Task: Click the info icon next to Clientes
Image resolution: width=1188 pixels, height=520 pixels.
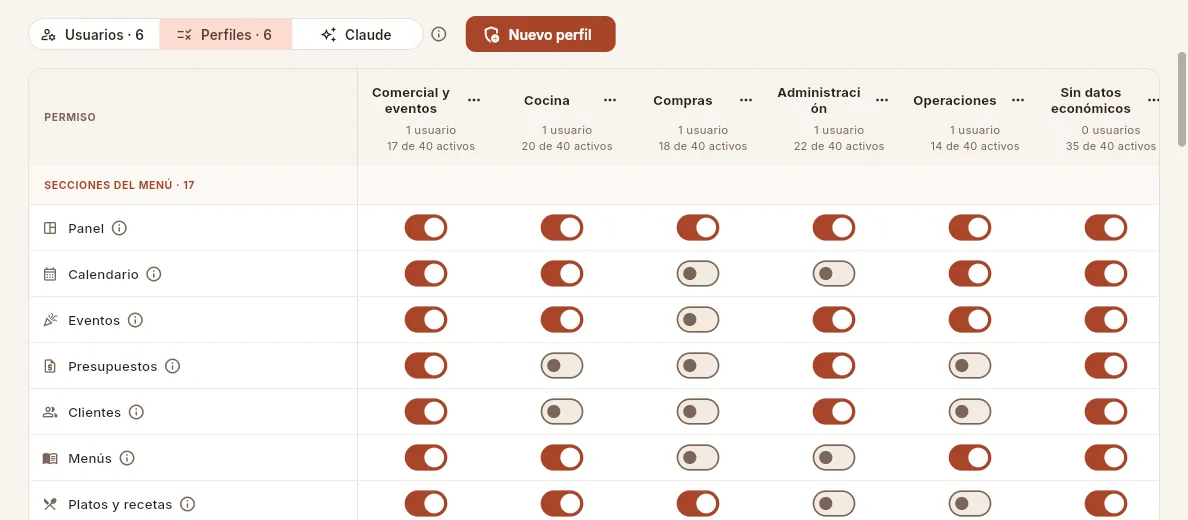Action: tap(136, 412)
